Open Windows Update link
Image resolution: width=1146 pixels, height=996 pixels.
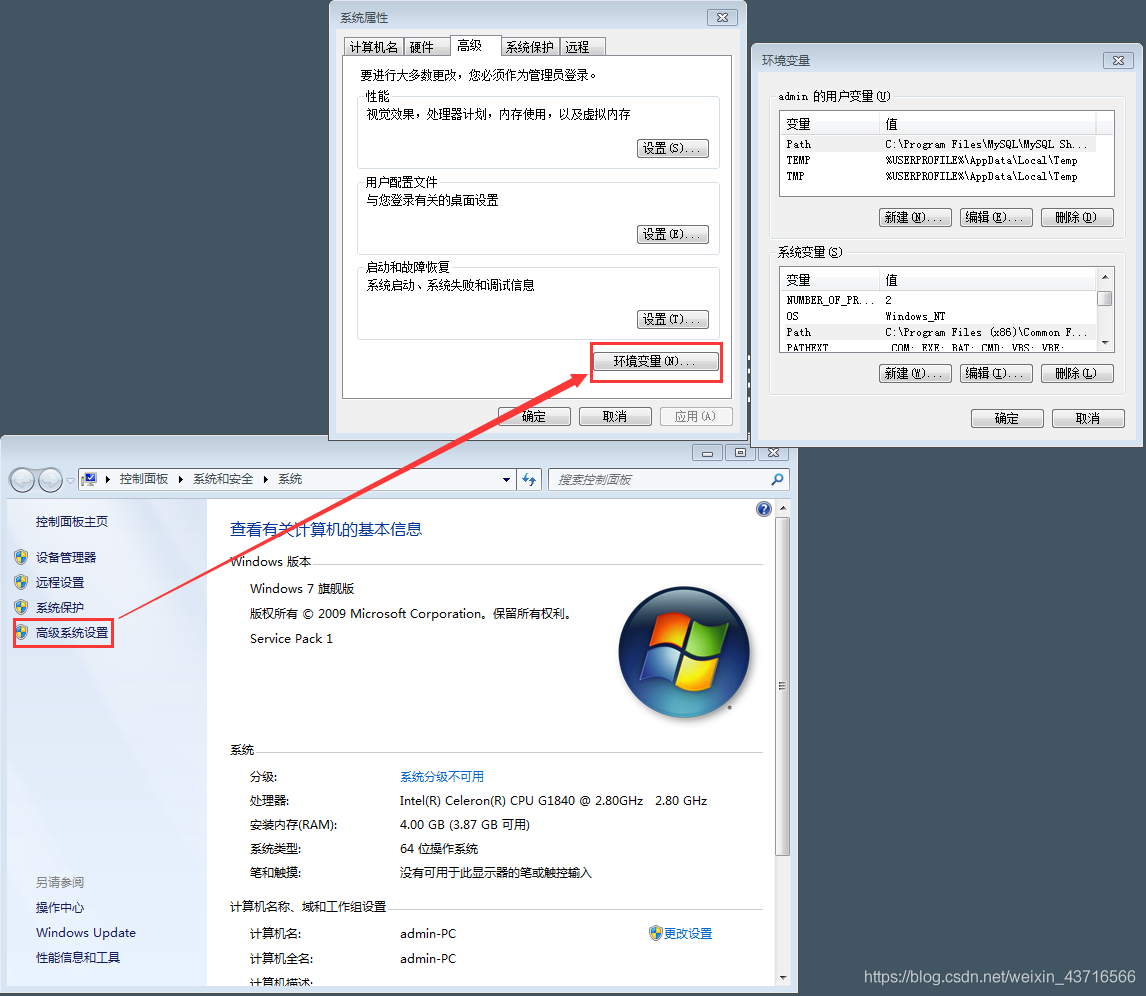[x=86, y=932]
